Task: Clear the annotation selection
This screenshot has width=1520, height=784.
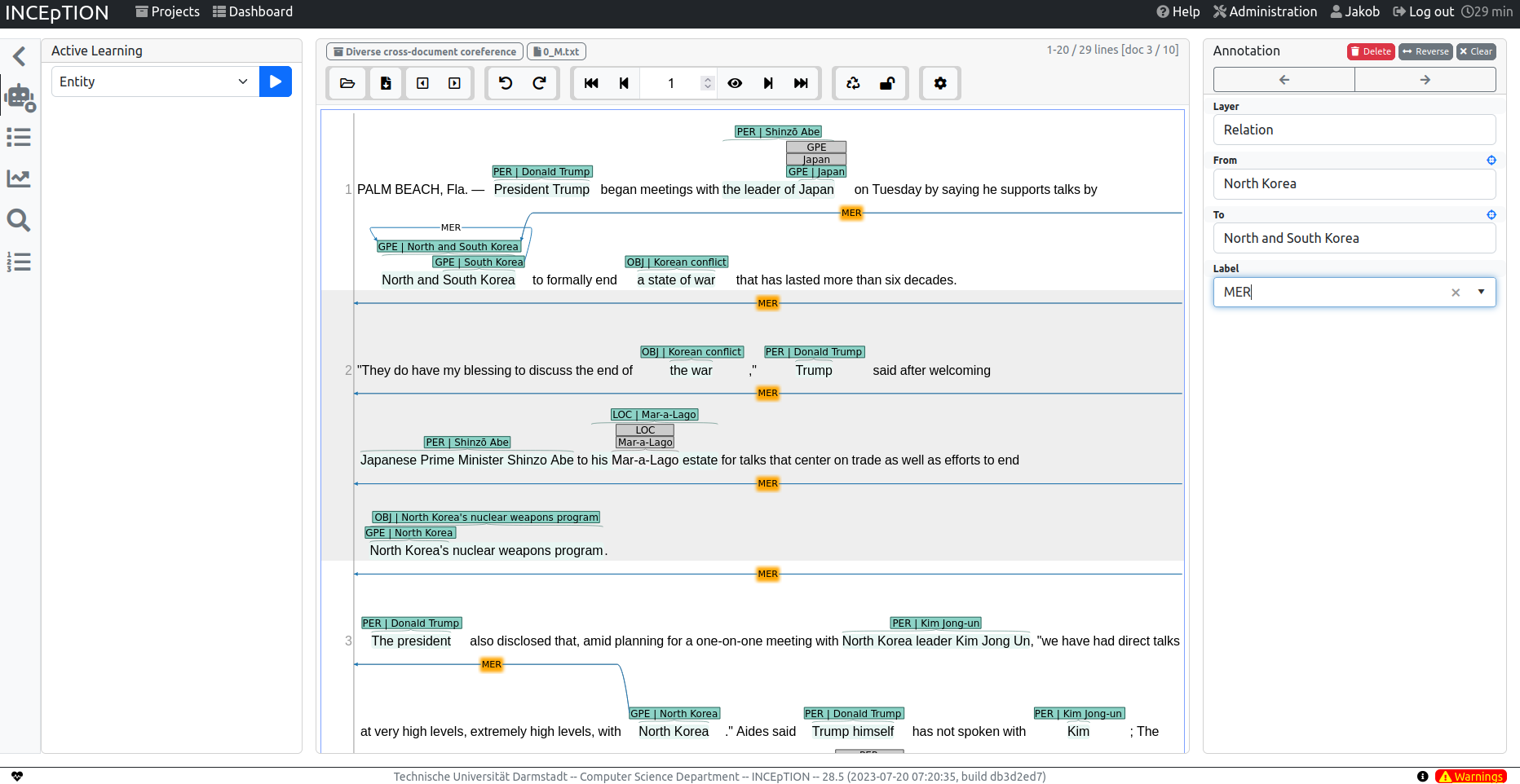Action: tap(1476, 51)
